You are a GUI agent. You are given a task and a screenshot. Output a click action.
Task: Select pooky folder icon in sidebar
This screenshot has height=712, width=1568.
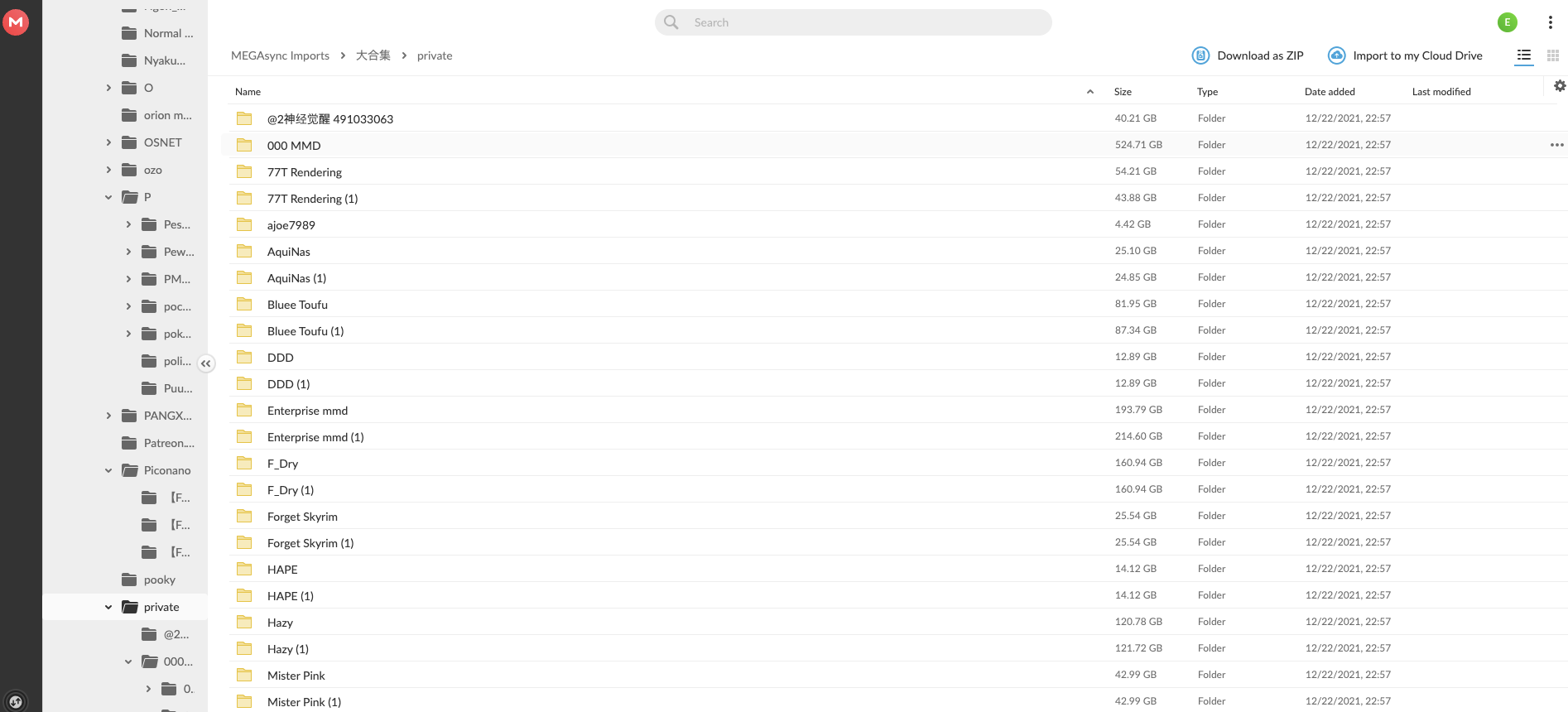click(x=129, y=580)
